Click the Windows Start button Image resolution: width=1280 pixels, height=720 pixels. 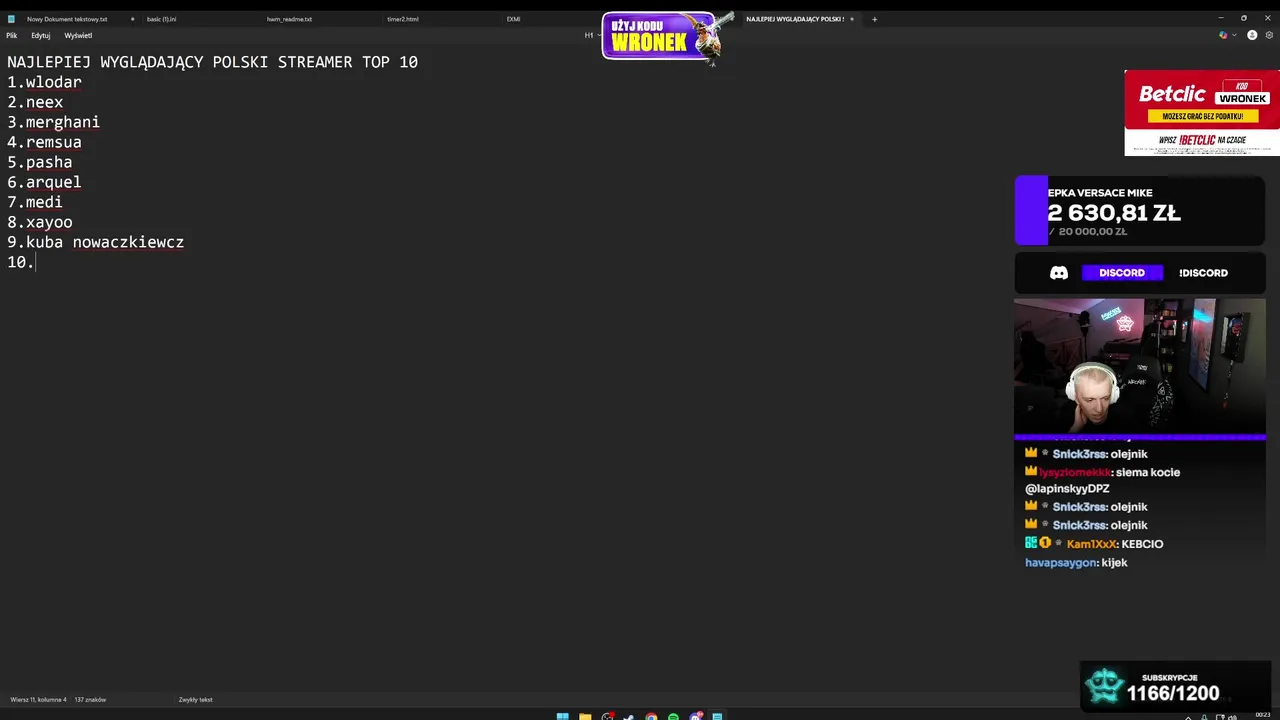pyautogui.click(x=562, y=716)
